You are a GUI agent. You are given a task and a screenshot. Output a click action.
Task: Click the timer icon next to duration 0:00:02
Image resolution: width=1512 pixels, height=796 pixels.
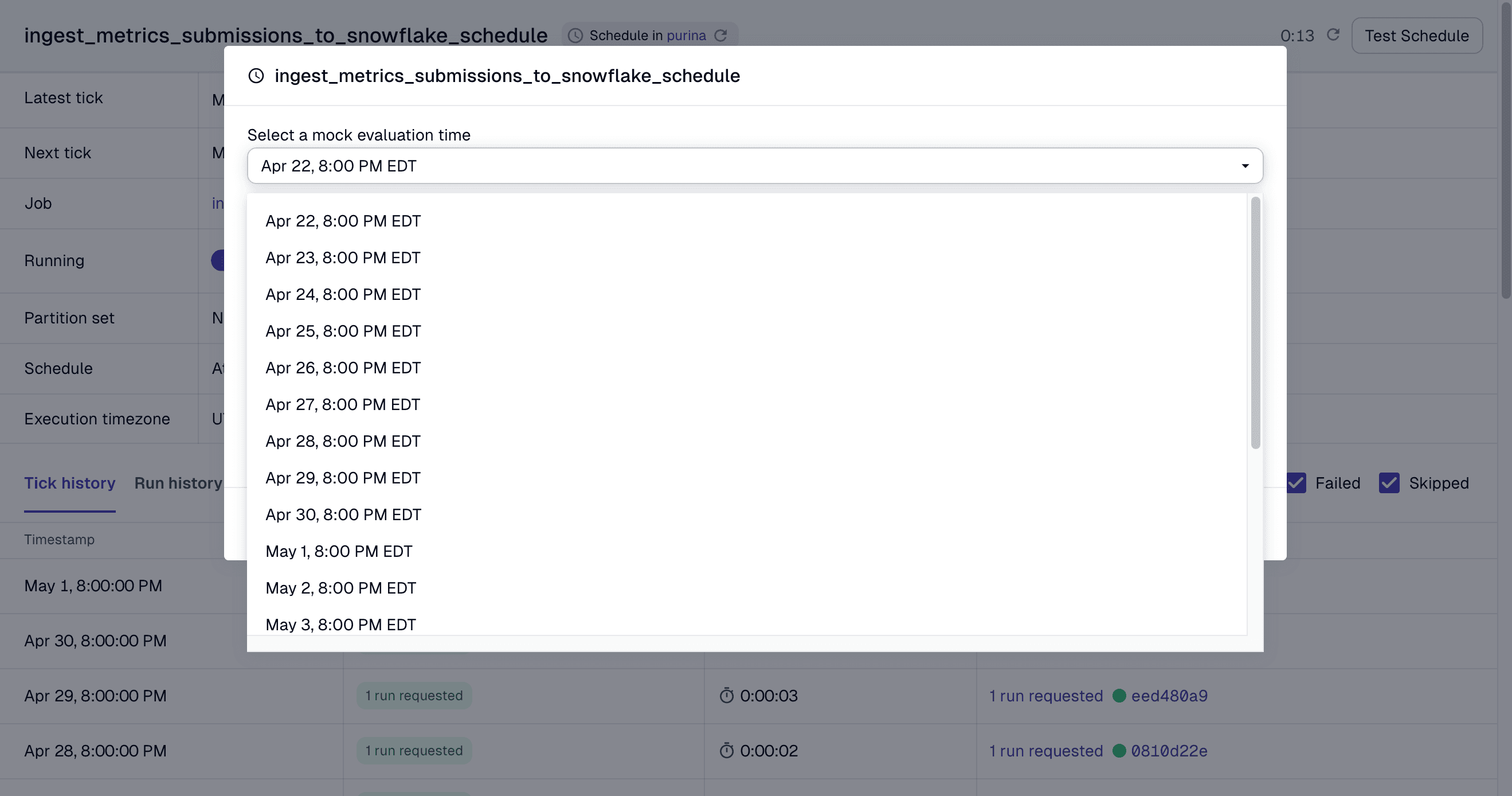[x=727, y=750]
